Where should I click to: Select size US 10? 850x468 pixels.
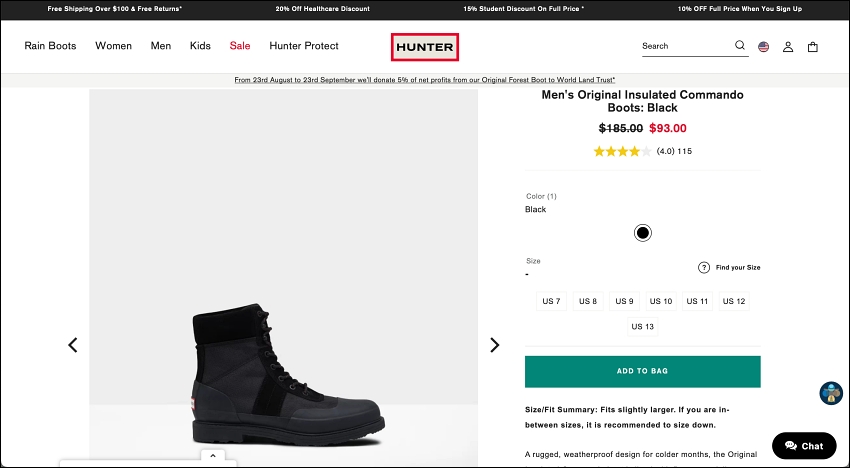(x=661, y=301)
